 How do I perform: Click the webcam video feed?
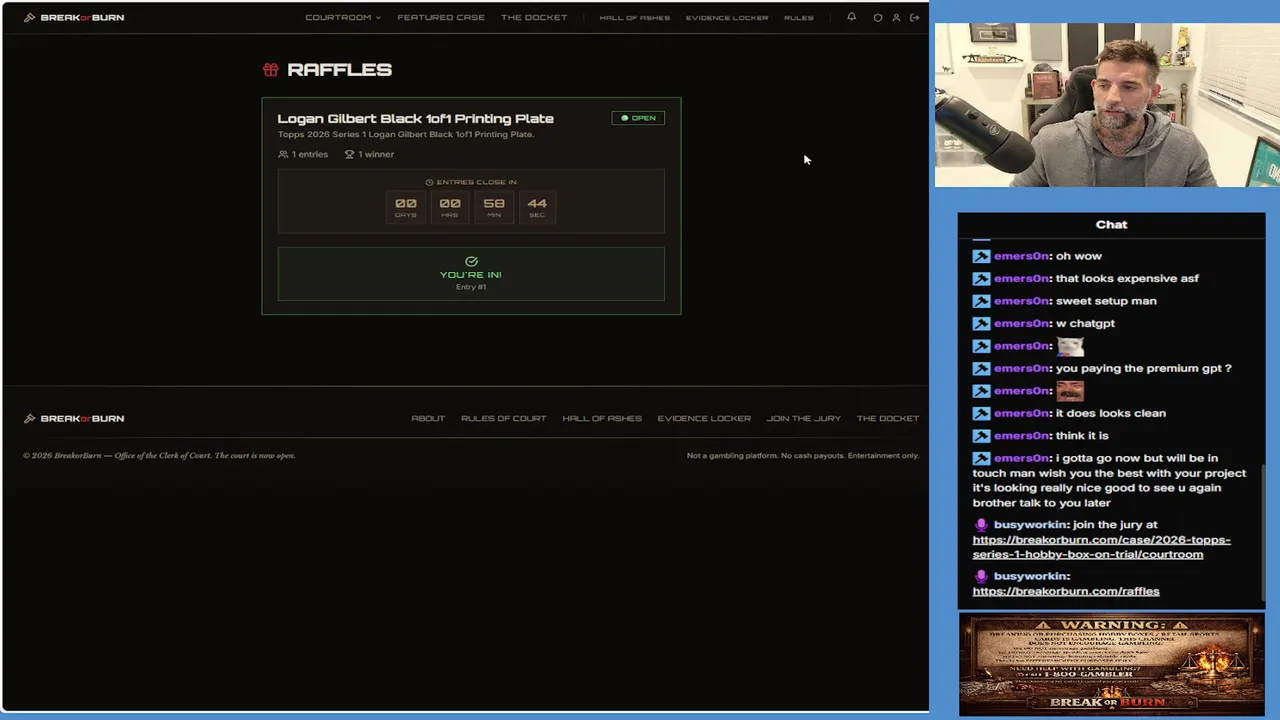point(1107,105)
